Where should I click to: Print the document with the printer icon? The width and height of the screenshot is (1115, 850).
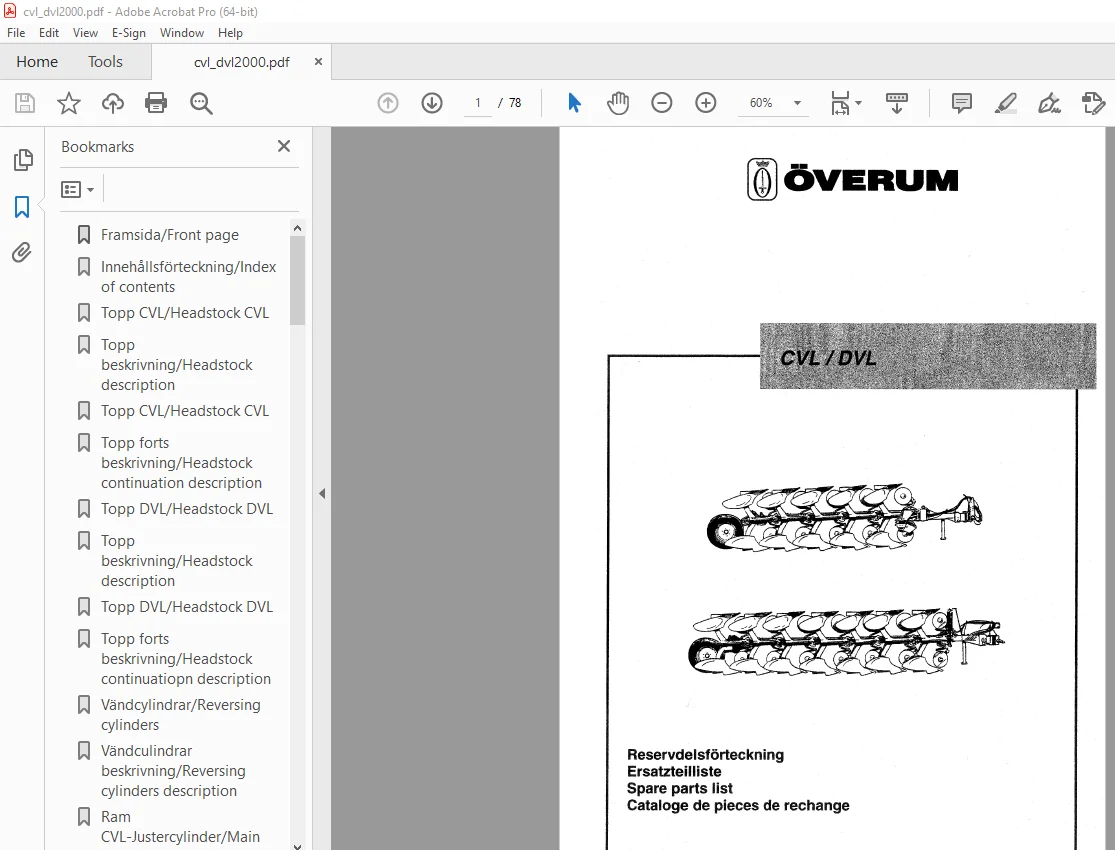tap(156, 103)
